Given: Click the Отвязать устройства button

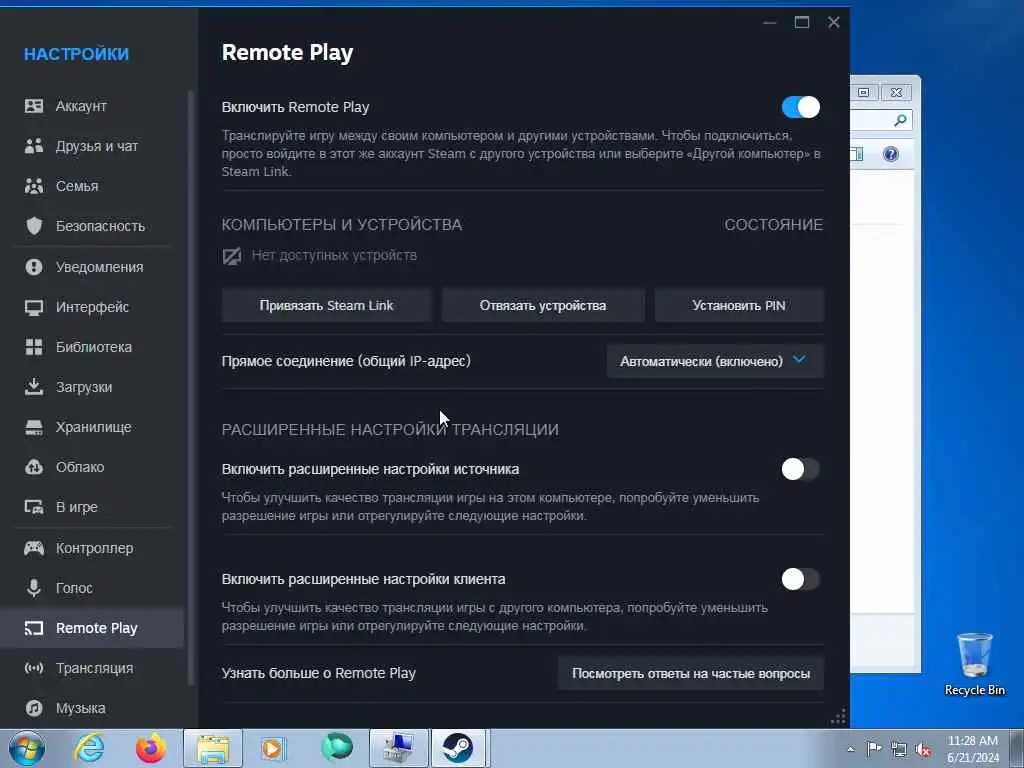Looking at the screenshot, I should pyautogui.click(x=543, y=306).
